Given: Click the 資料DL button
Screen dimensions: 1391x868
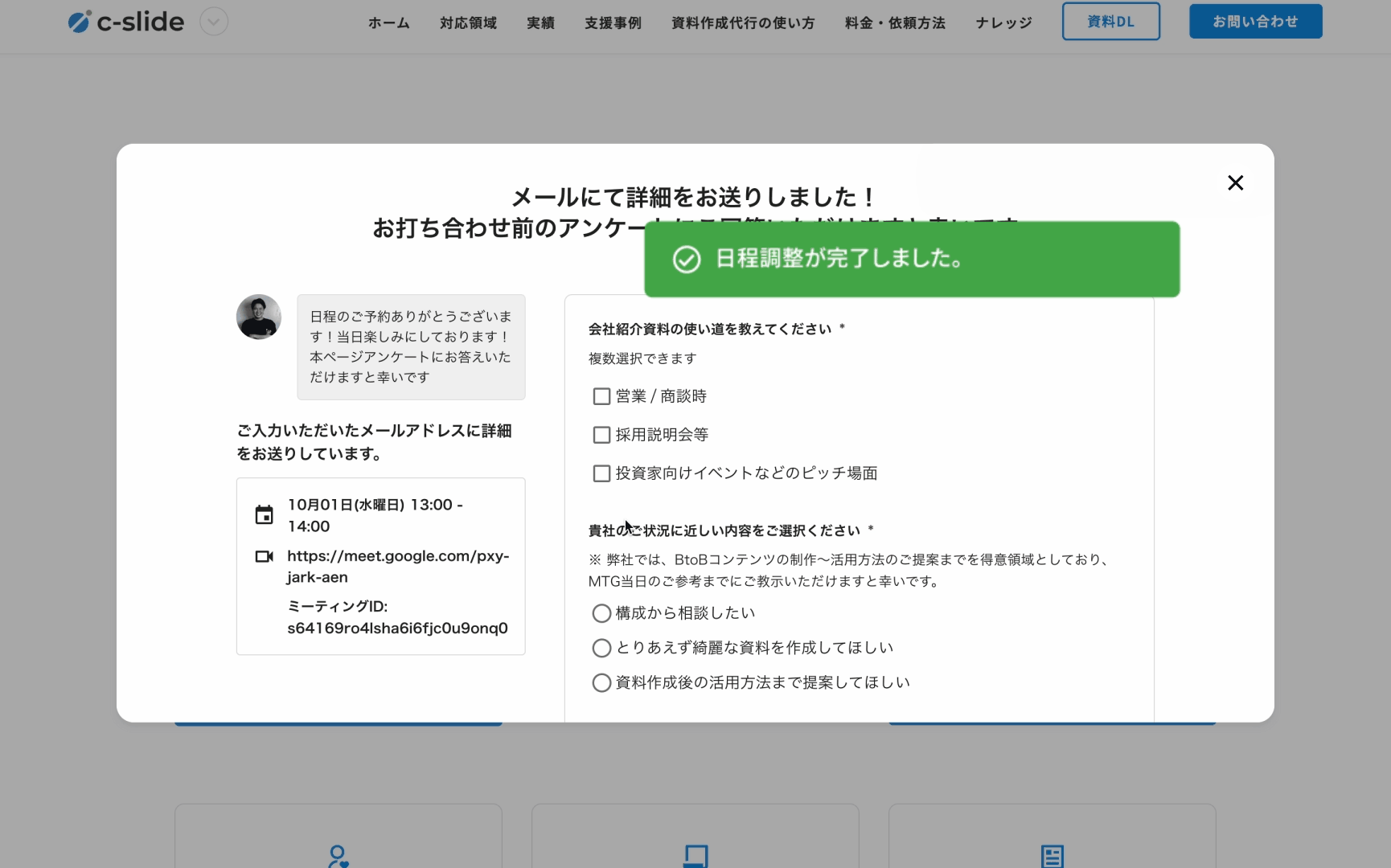Looking at the screenshot, I should click(x=1110, y=22).
